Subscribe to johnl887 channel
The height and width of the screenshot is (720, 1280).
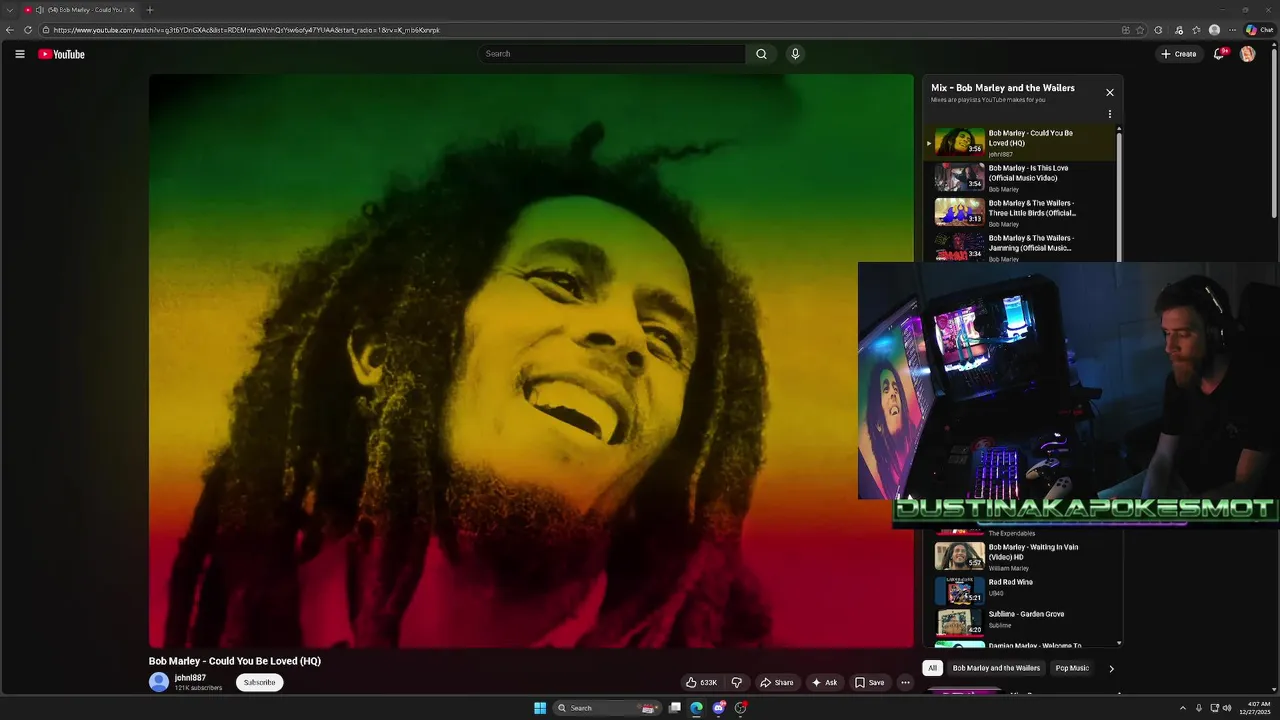click(260, 682)
